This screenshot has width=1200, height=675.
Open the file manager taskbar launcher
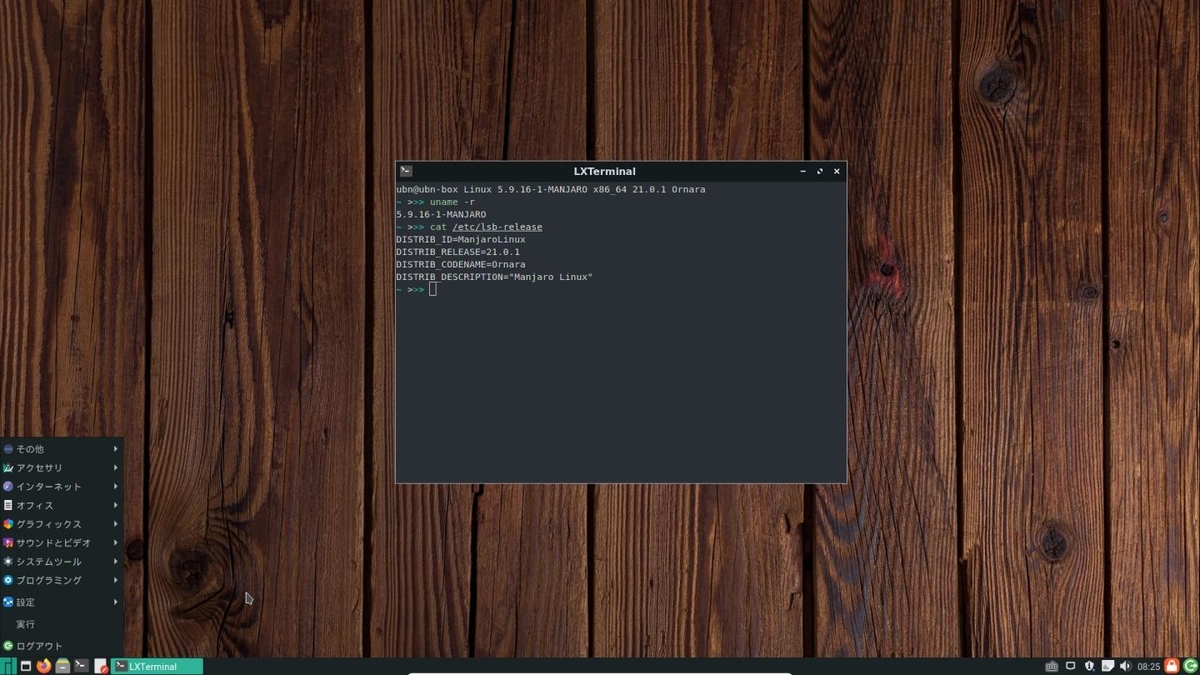(x=63, y=666)
